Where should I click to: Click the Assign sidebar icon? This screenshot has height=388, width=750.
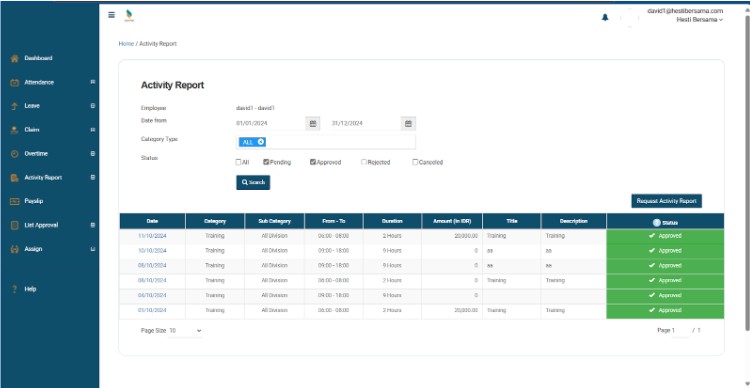point(15,249)
